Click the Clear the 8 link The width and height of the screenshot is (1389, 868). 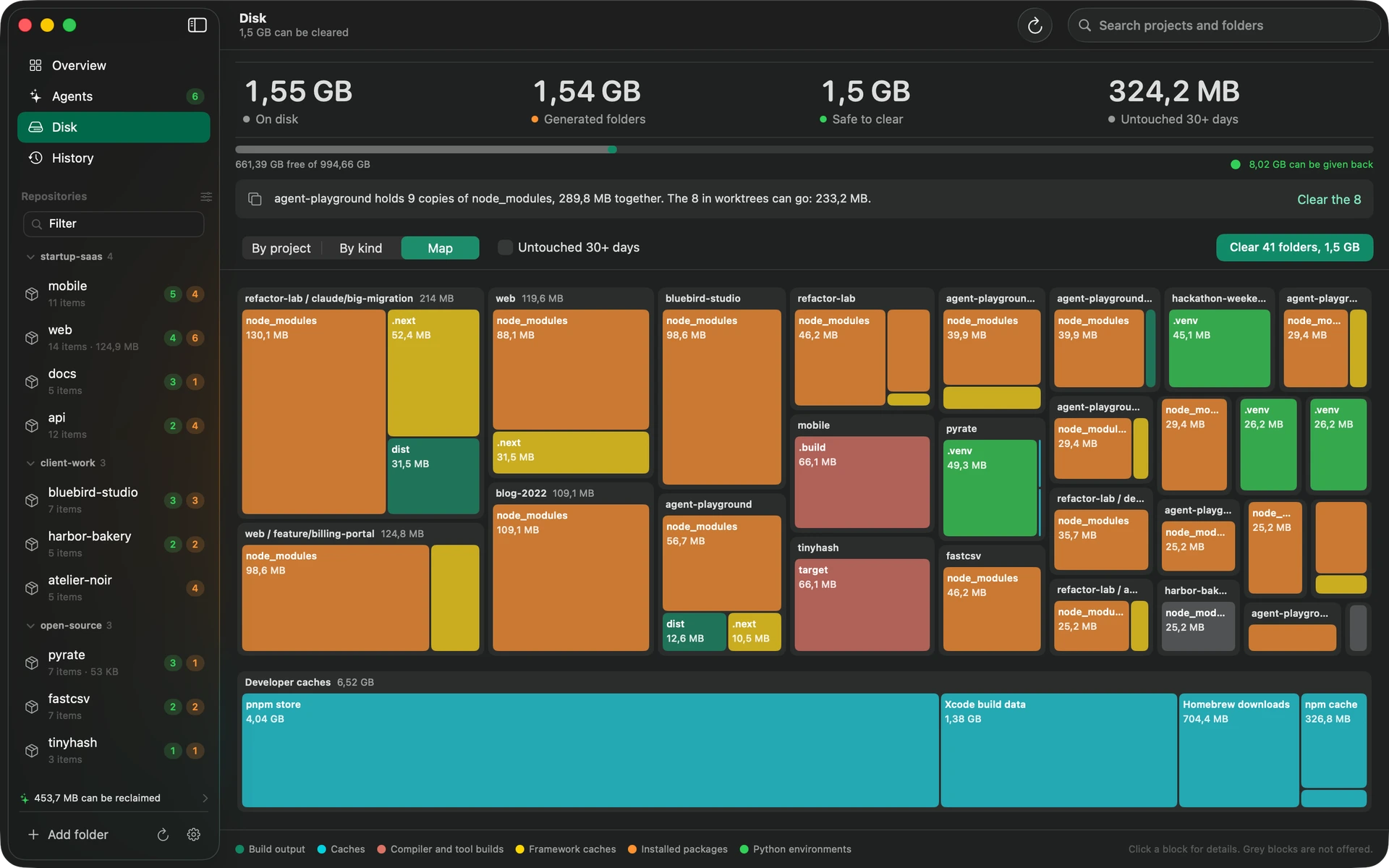(x=1329, y=200)
